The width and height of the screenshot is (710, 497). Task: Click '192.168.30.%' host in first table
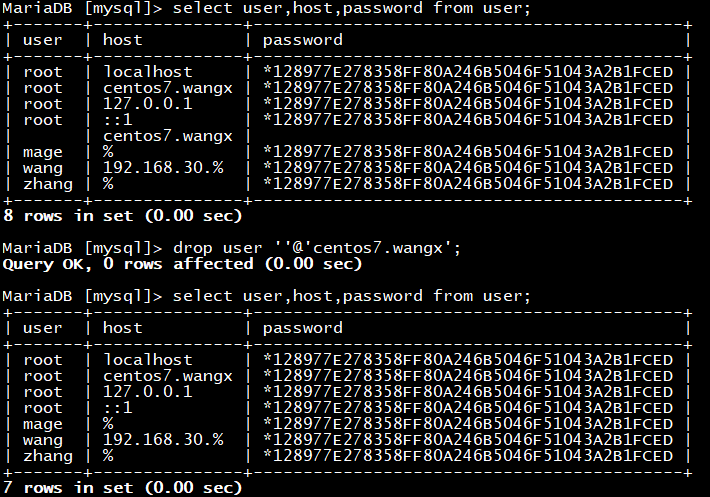pos(163,168)
